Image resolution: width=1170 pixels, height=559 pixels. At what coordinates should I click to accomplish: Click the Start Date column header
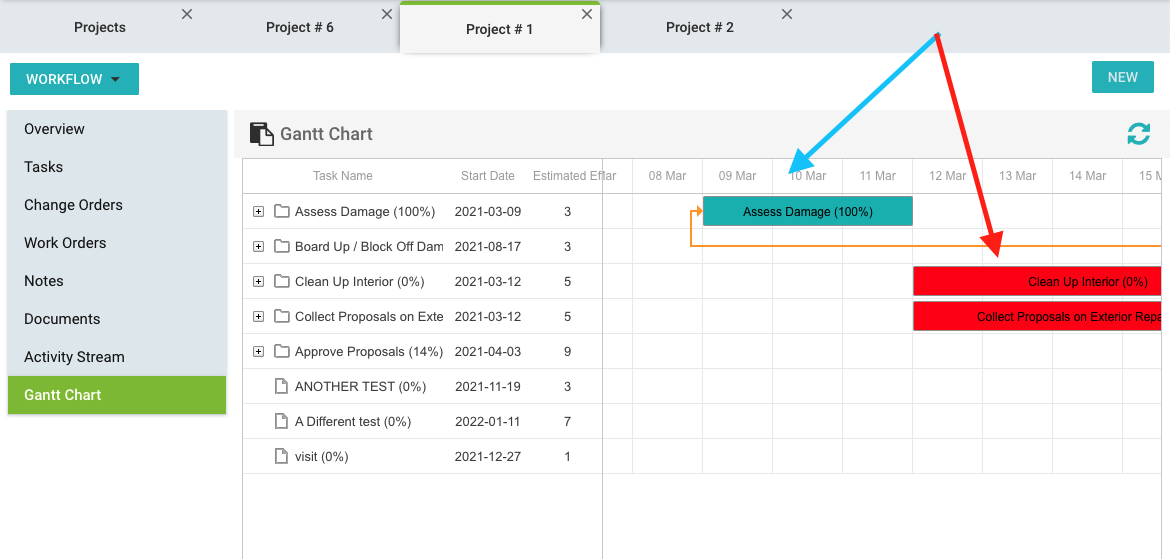pyautogui.click(x=488, y=176)
